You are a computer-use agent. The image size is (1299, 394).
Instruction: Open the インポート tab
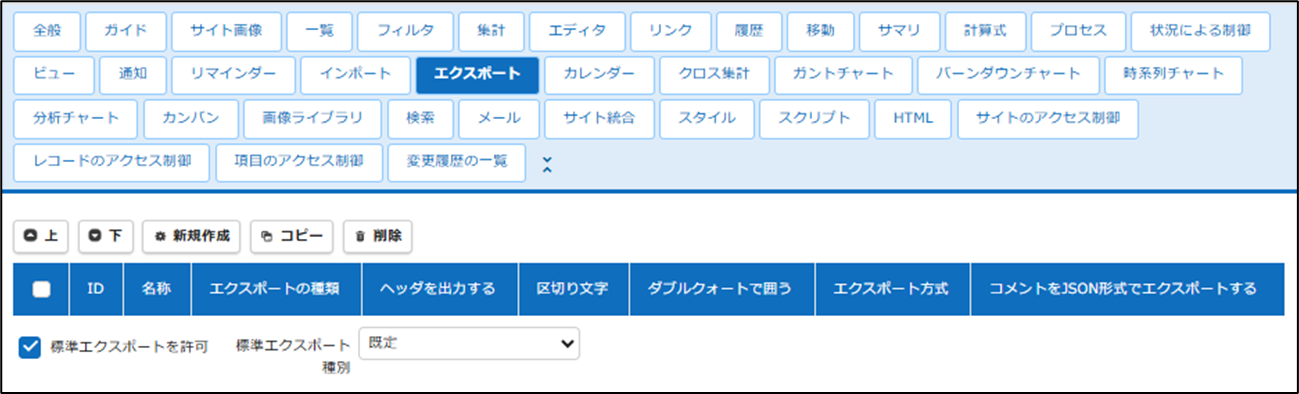tap(356, 74)
